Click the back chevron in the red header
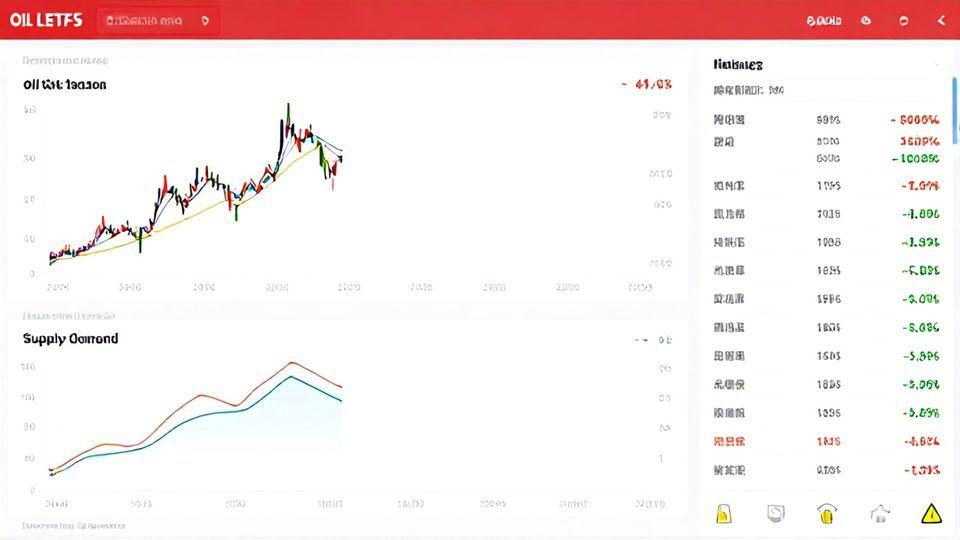The width and height of the screenshot is (960, 540). tap(941, 21)
